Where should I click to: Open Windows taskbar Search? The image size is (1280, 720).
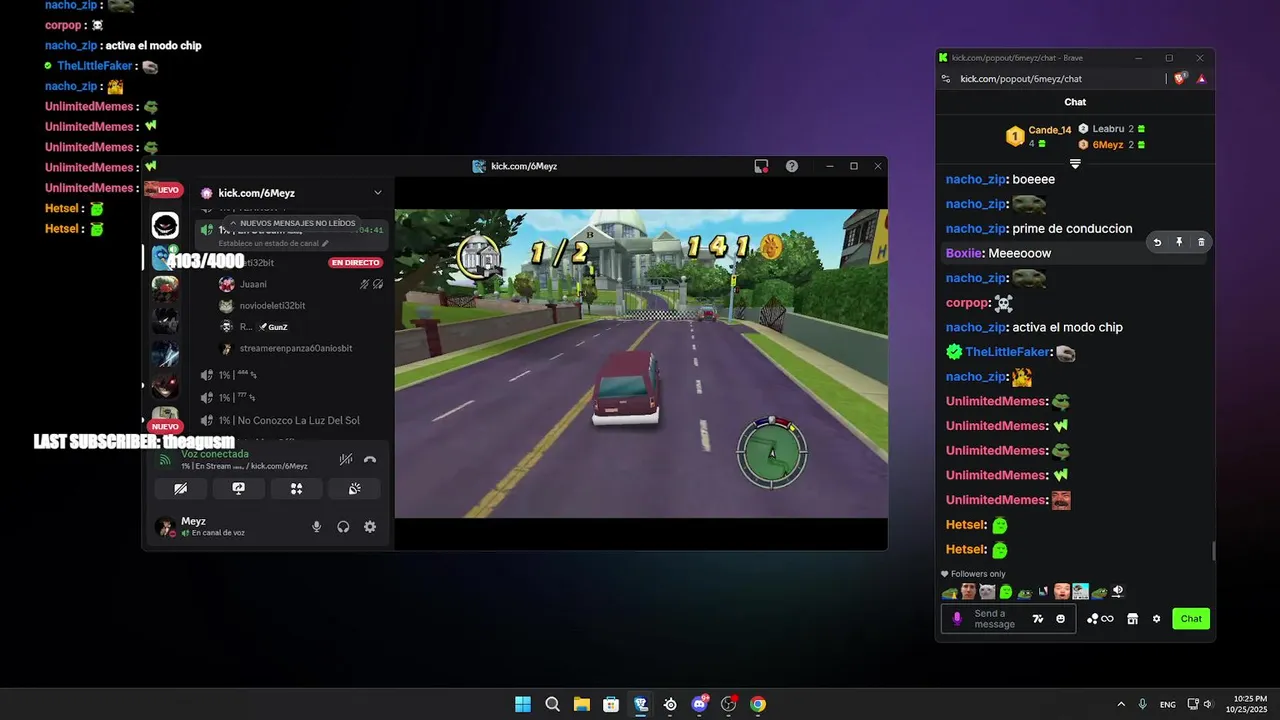tap(552, 704)
